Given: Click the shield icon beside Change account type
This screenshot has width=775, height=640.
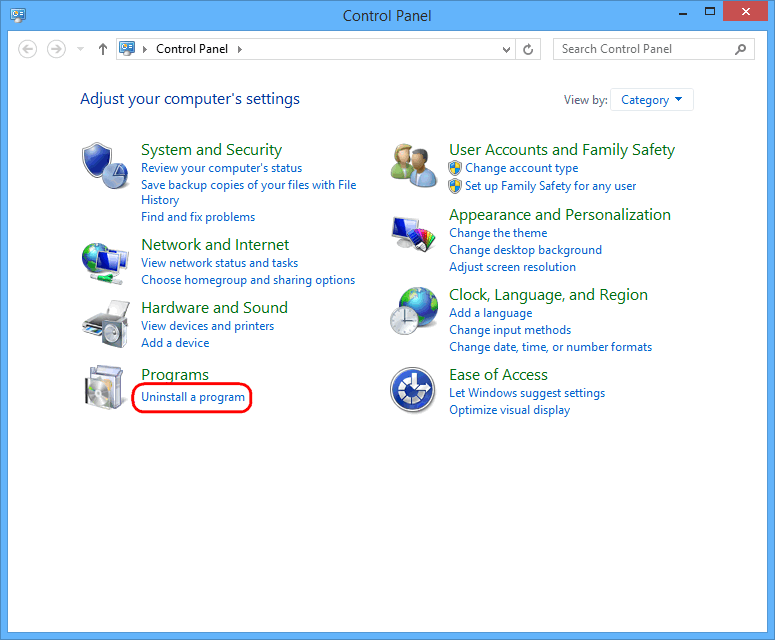Looking at the screenshot, I should click(455, 168).
